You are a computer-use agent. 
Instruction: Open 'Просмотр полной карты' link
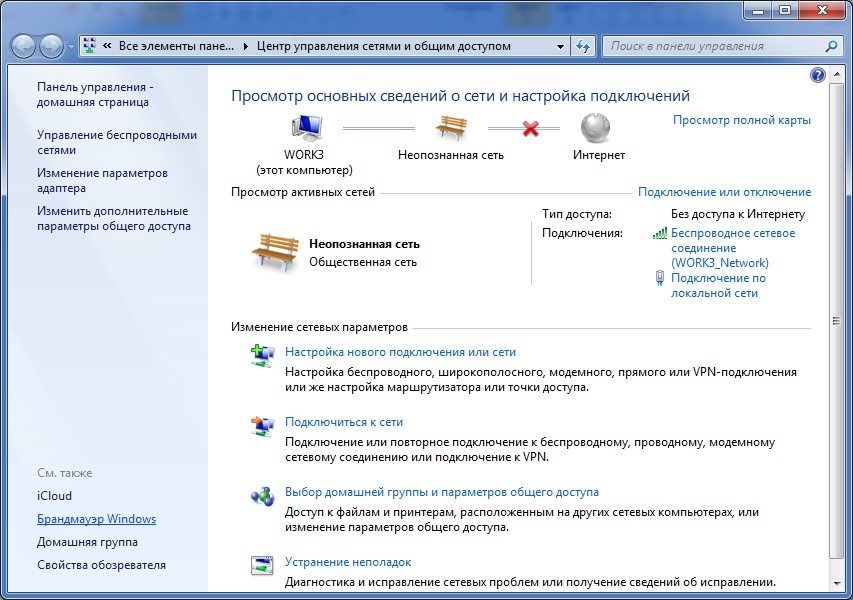click(741, 120)
